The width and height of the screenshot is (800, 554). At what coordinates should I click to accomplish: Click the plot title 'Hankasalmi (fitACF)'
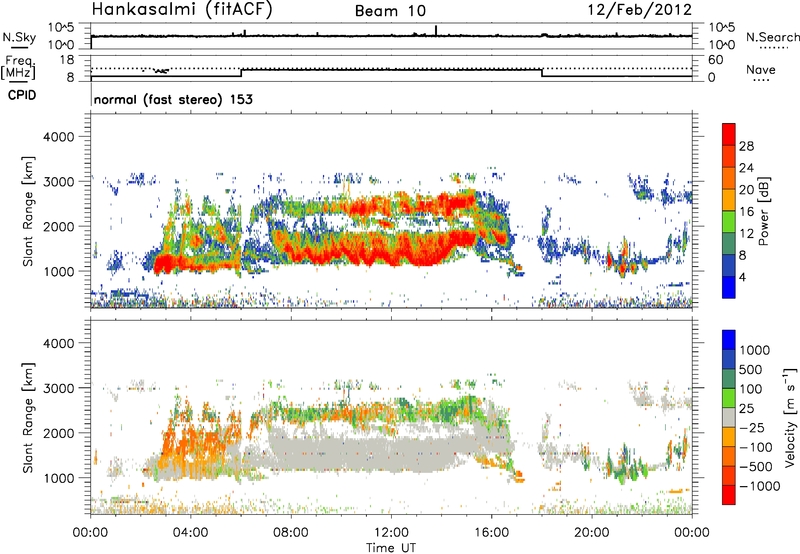point(182,10)
